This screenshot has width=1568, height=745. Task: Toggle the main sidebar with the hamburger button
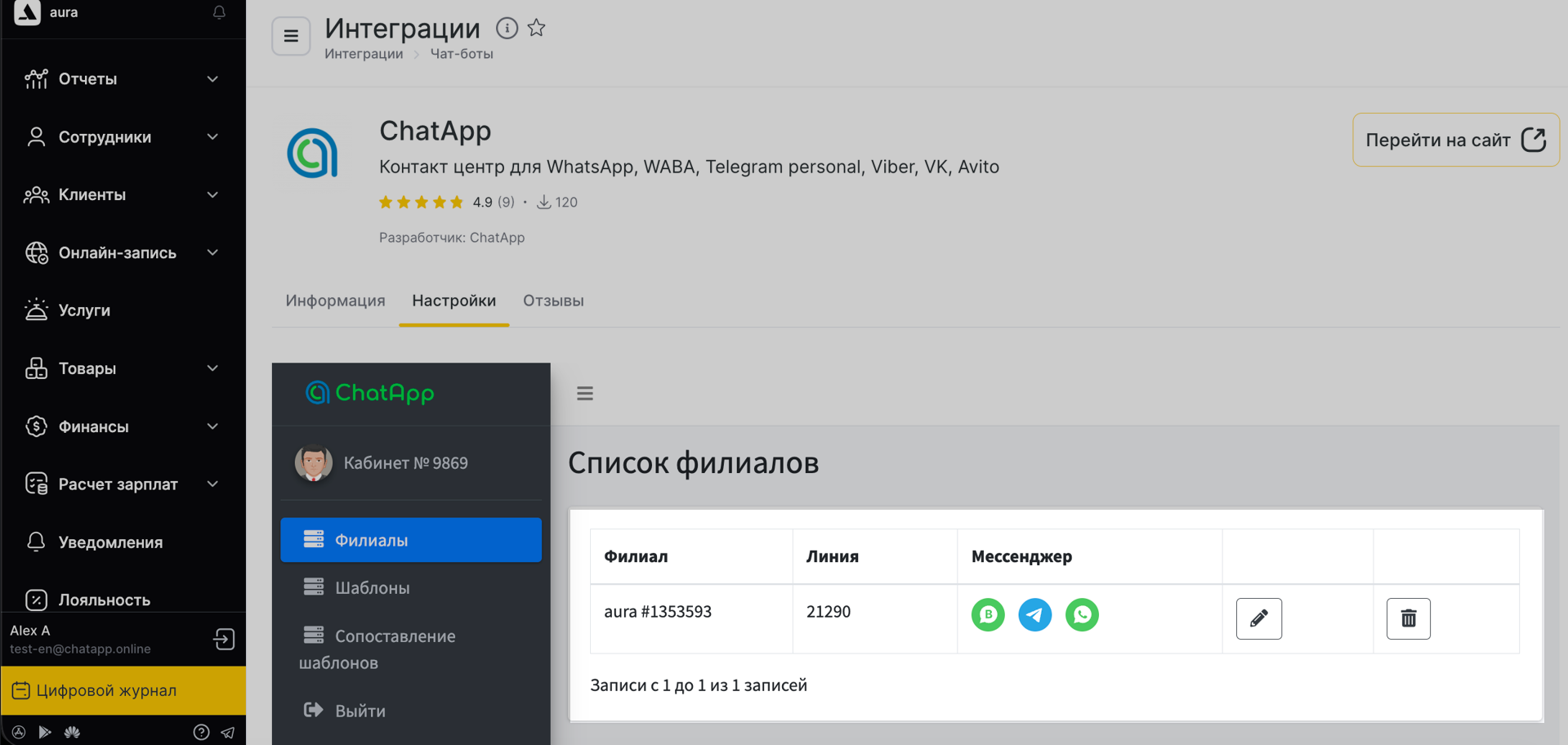coord(291,36)
